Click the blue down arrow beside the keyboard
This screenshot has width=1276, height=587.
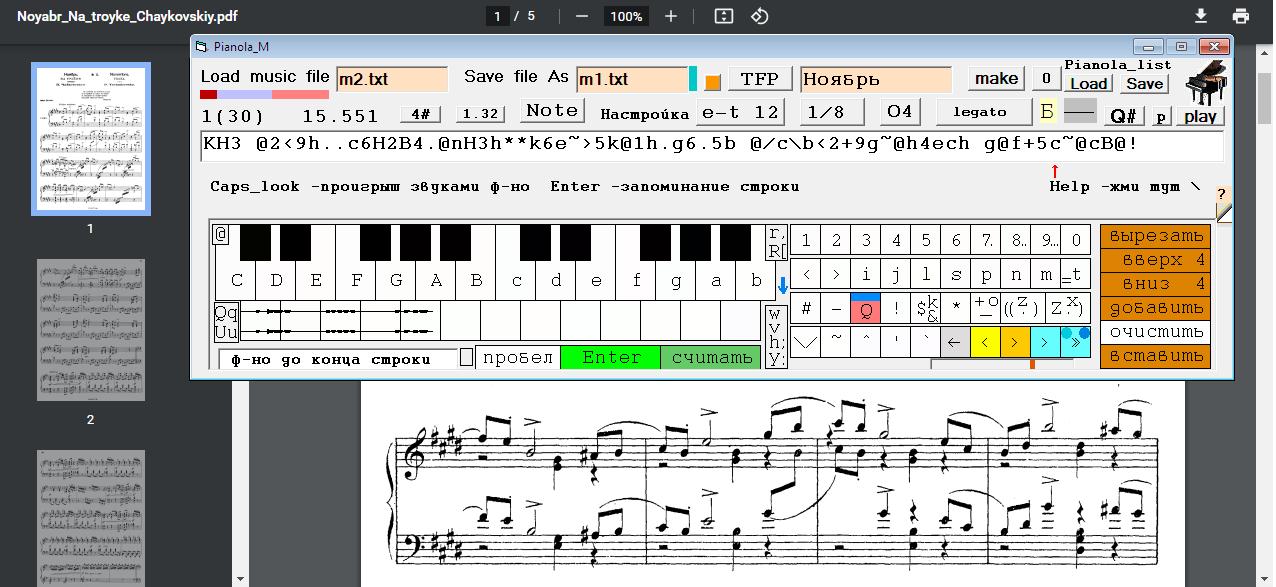782,286
